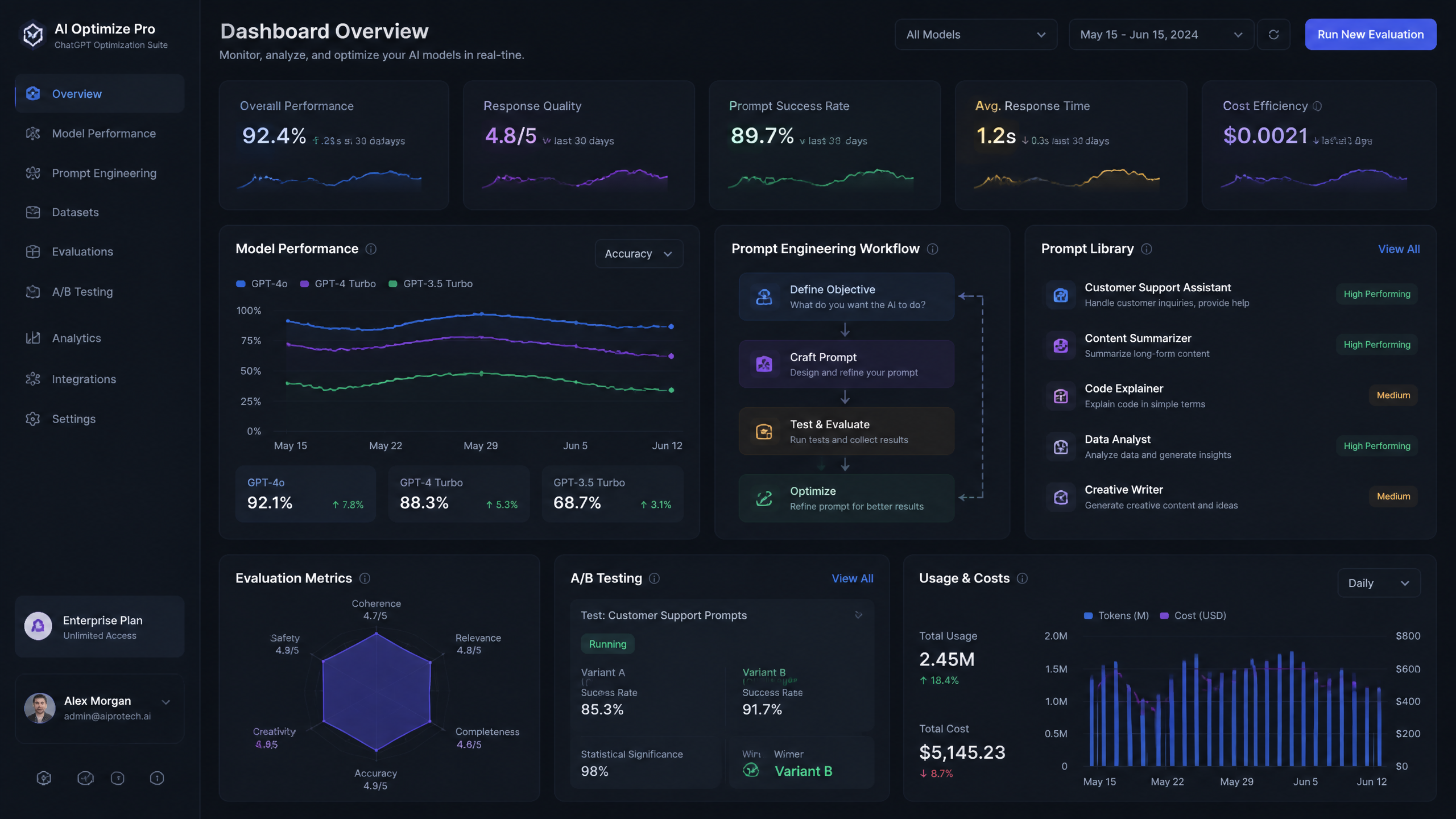1456x819 pixels.
Task: Click info icon beside Usage & Costs
Action: click(x=1022, y=578)
